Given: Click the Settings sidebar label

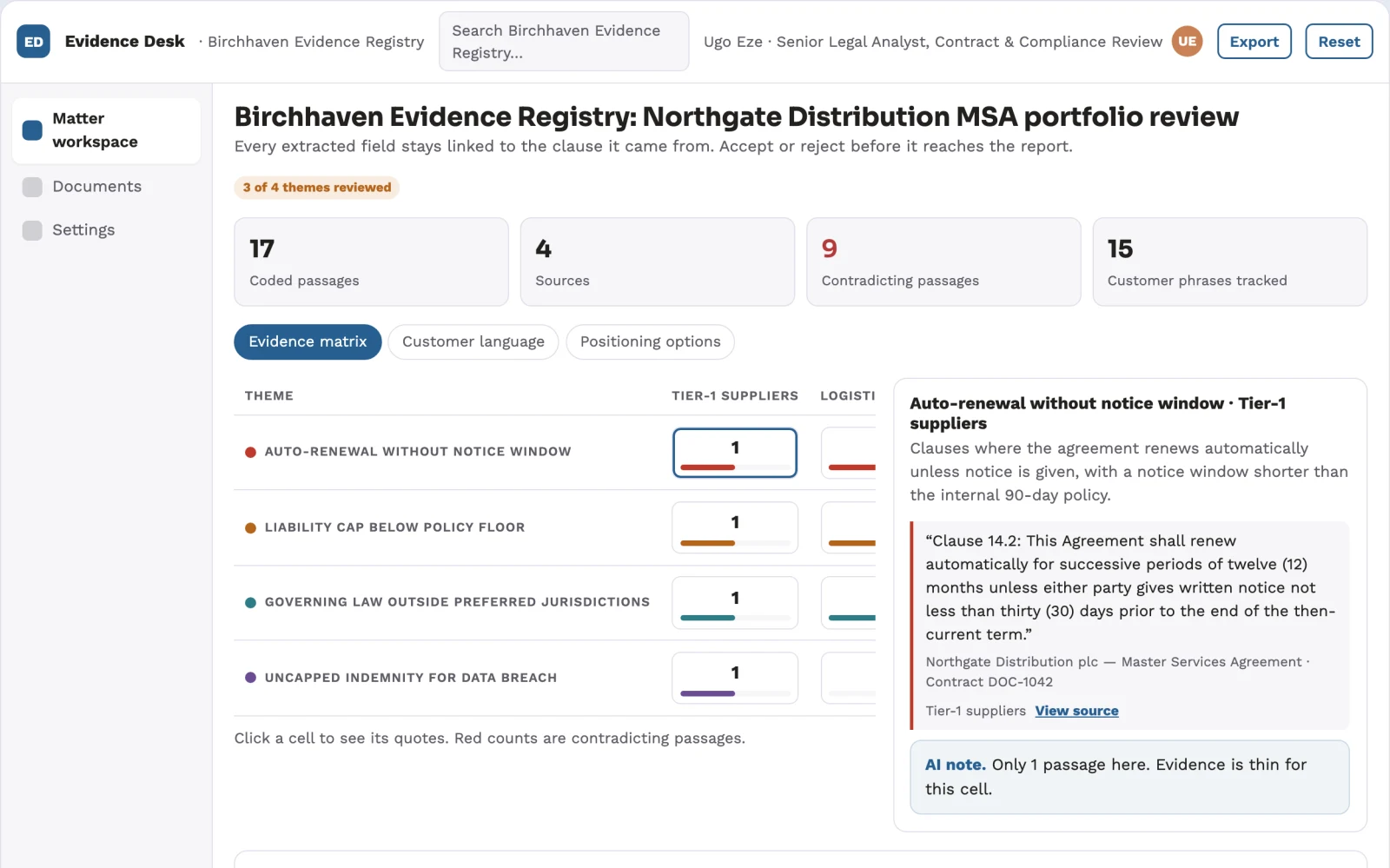Looking at the screenshot, I should point(83,230).
